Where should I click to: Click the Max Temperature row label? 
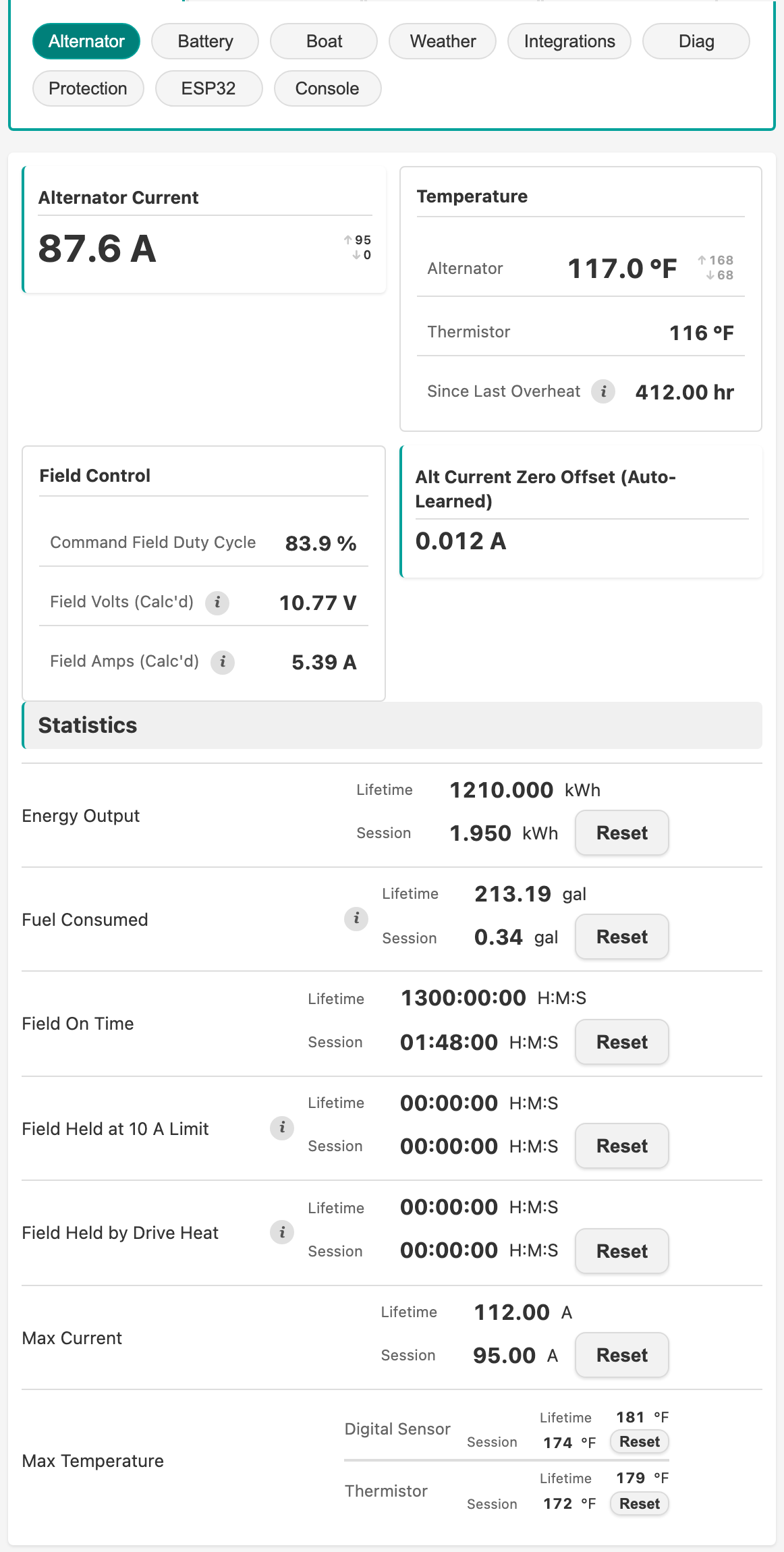click(92, 1461)
